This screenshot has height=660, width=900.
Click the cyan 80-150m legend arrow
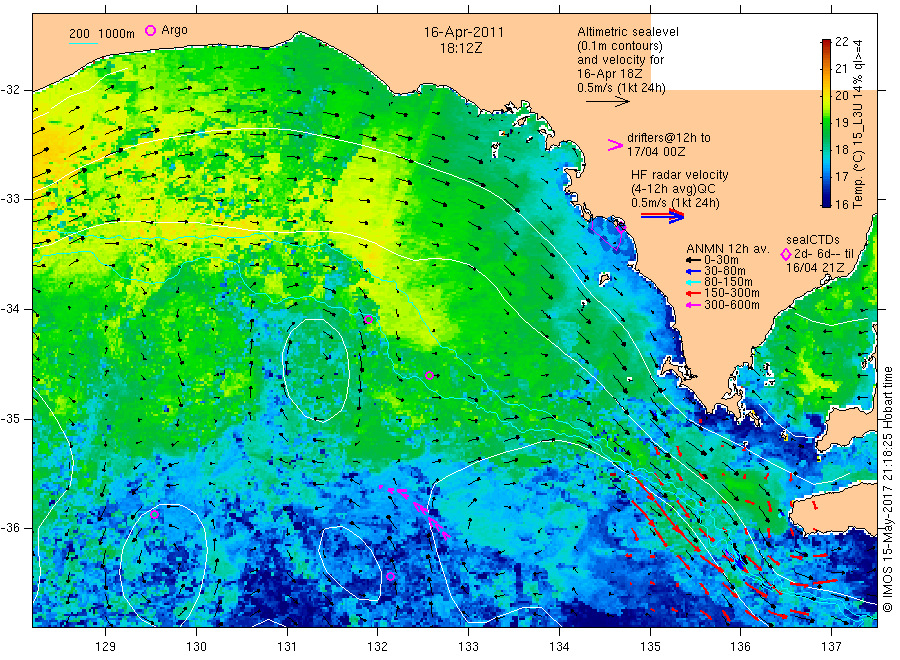tap(693, 282)
